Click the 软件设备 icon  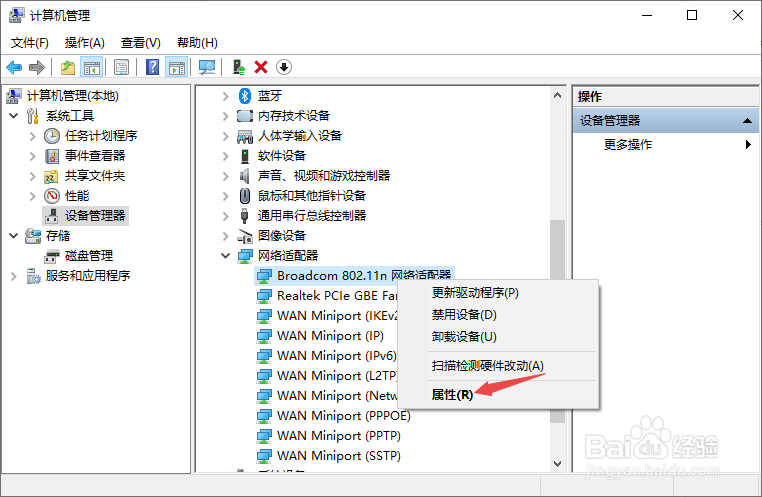[x=245, y=156]
